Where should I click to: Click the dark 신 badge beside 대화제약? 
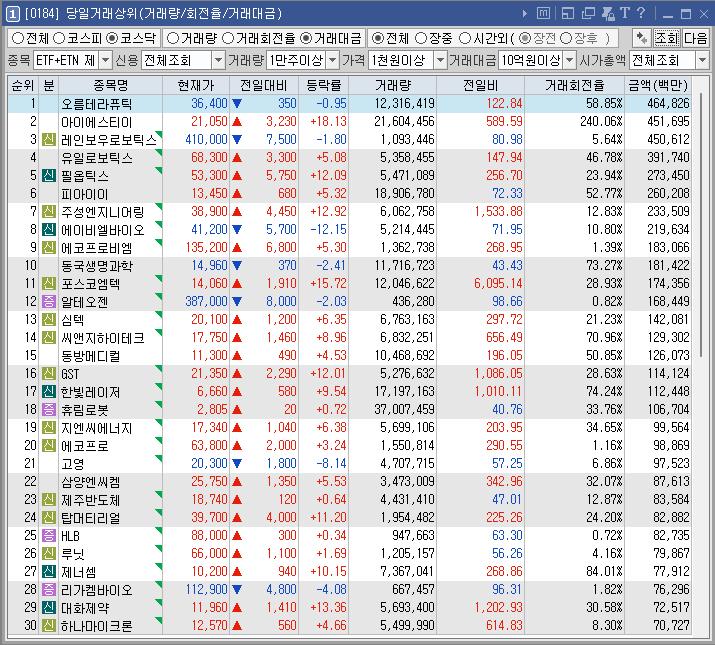pos(49,607)
